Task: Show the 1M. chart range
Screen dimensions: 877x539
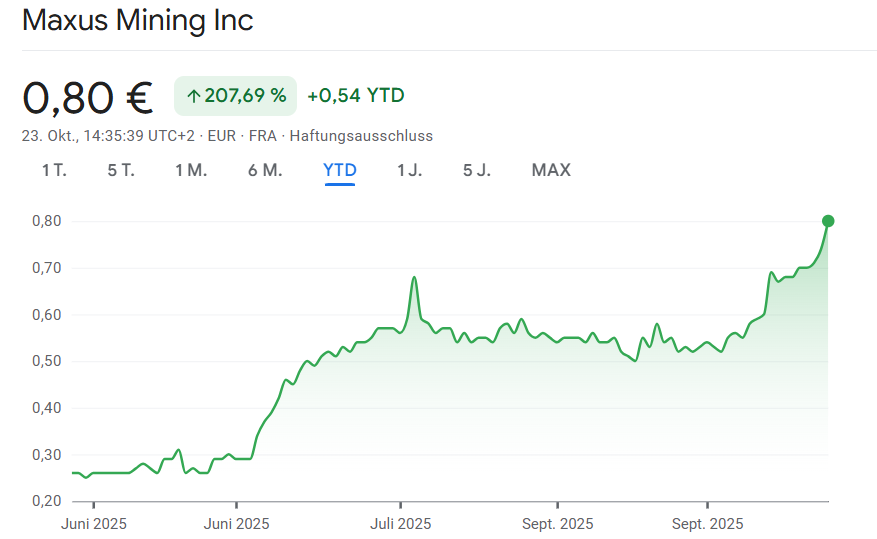Action: (x=191, y=170)
